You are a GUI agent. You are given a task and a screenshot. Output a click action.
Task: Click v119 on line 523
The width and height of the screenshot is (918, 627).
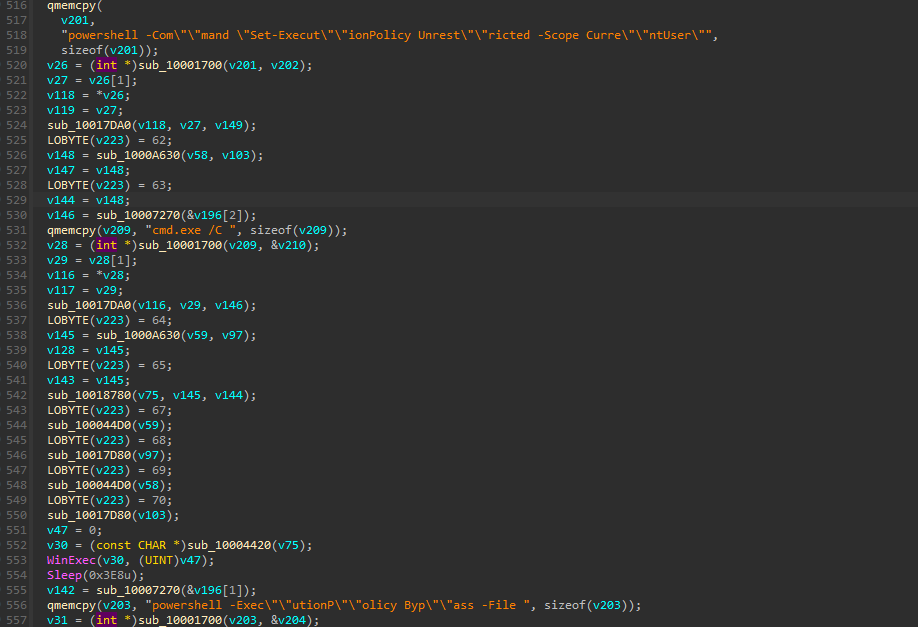[x=61, y=110]
